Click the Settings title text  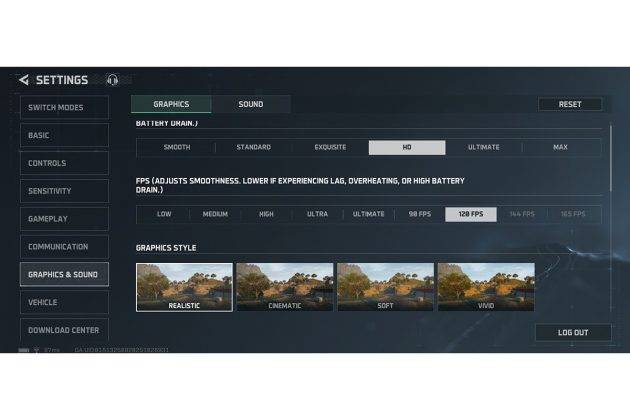click(62, 80)
